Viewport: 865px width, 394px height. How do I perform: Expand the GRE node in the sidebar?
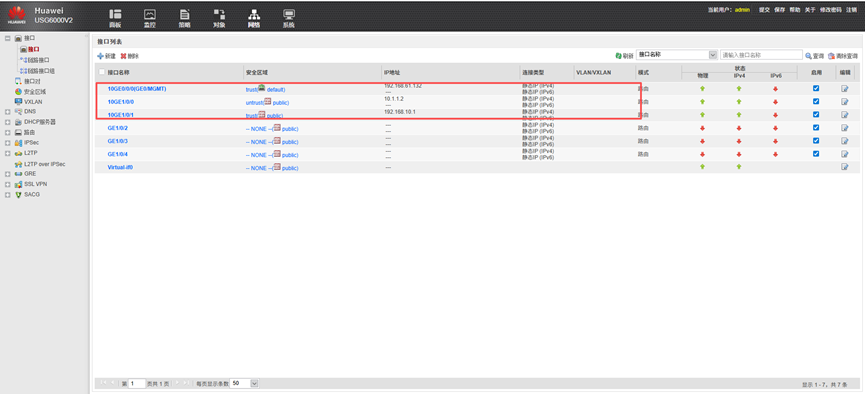(x=8, y=174)
